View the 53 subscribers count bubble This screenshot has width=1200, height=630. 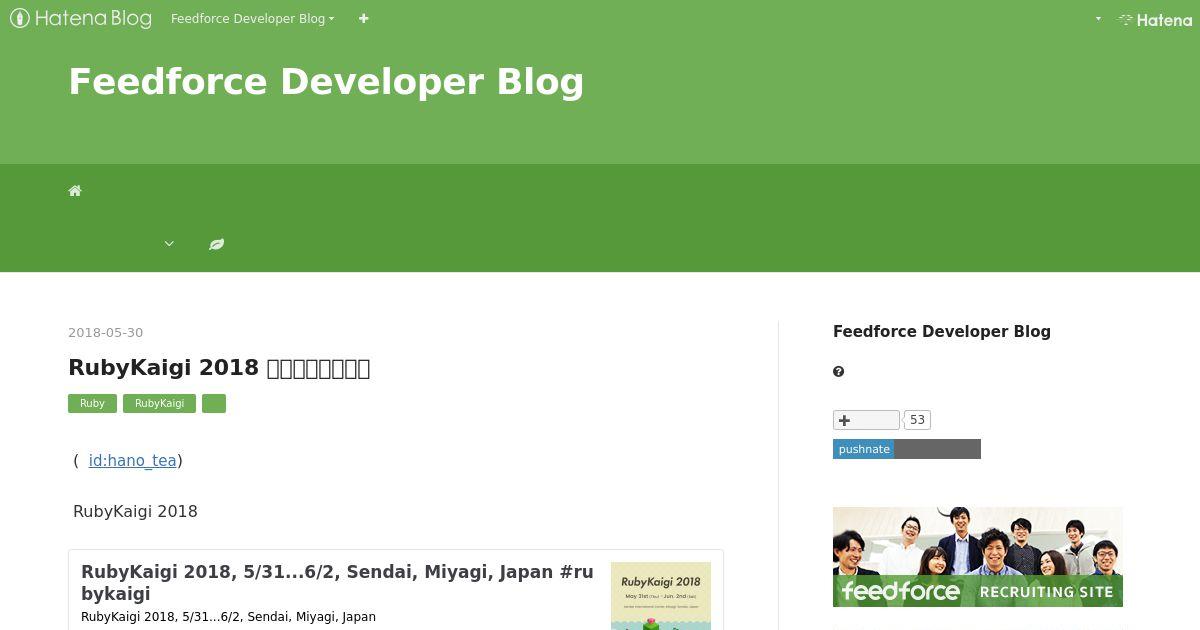(x=917, y=420)
